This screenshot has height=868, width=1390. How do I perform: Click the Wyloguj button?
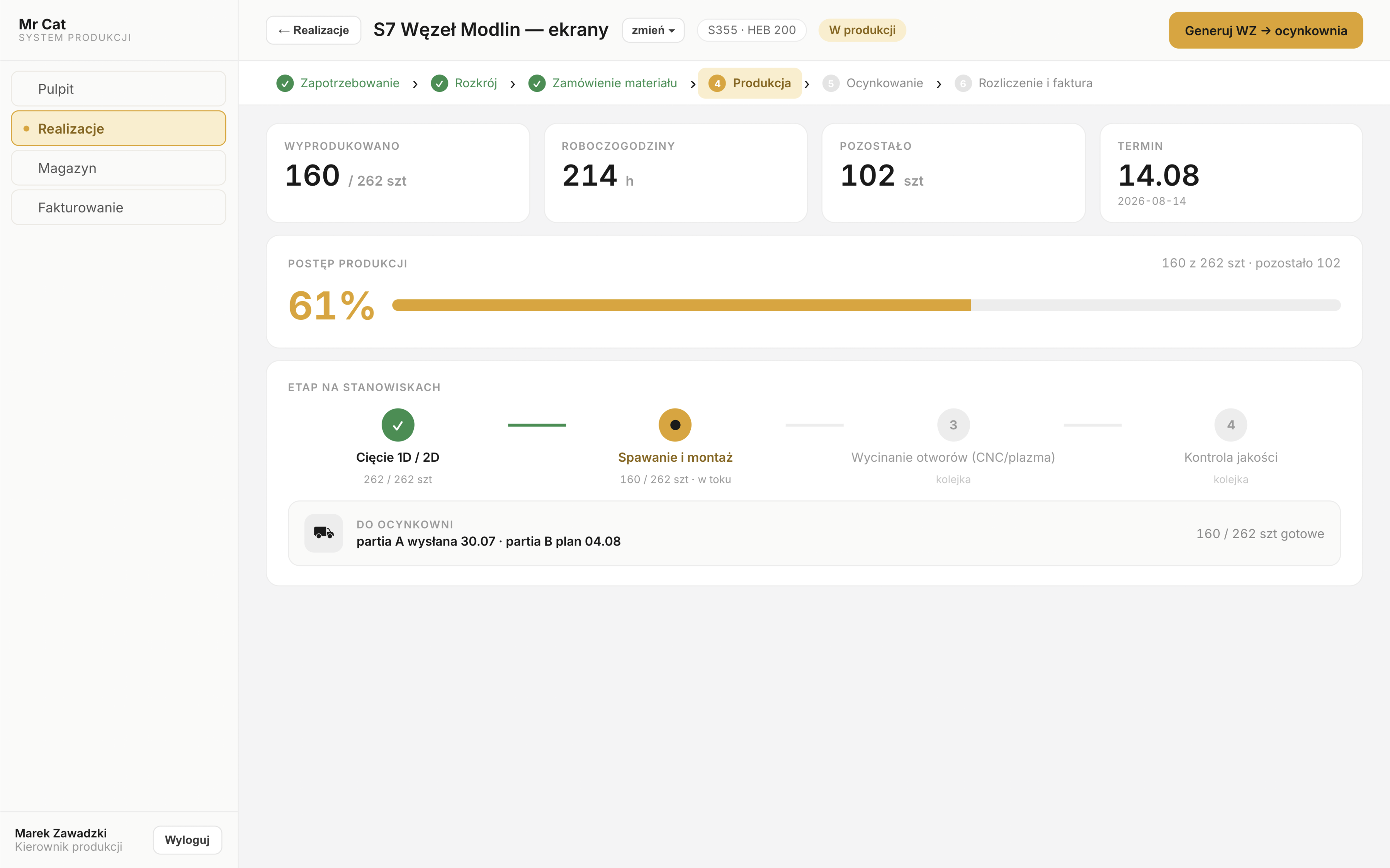(x=187, y=840)
